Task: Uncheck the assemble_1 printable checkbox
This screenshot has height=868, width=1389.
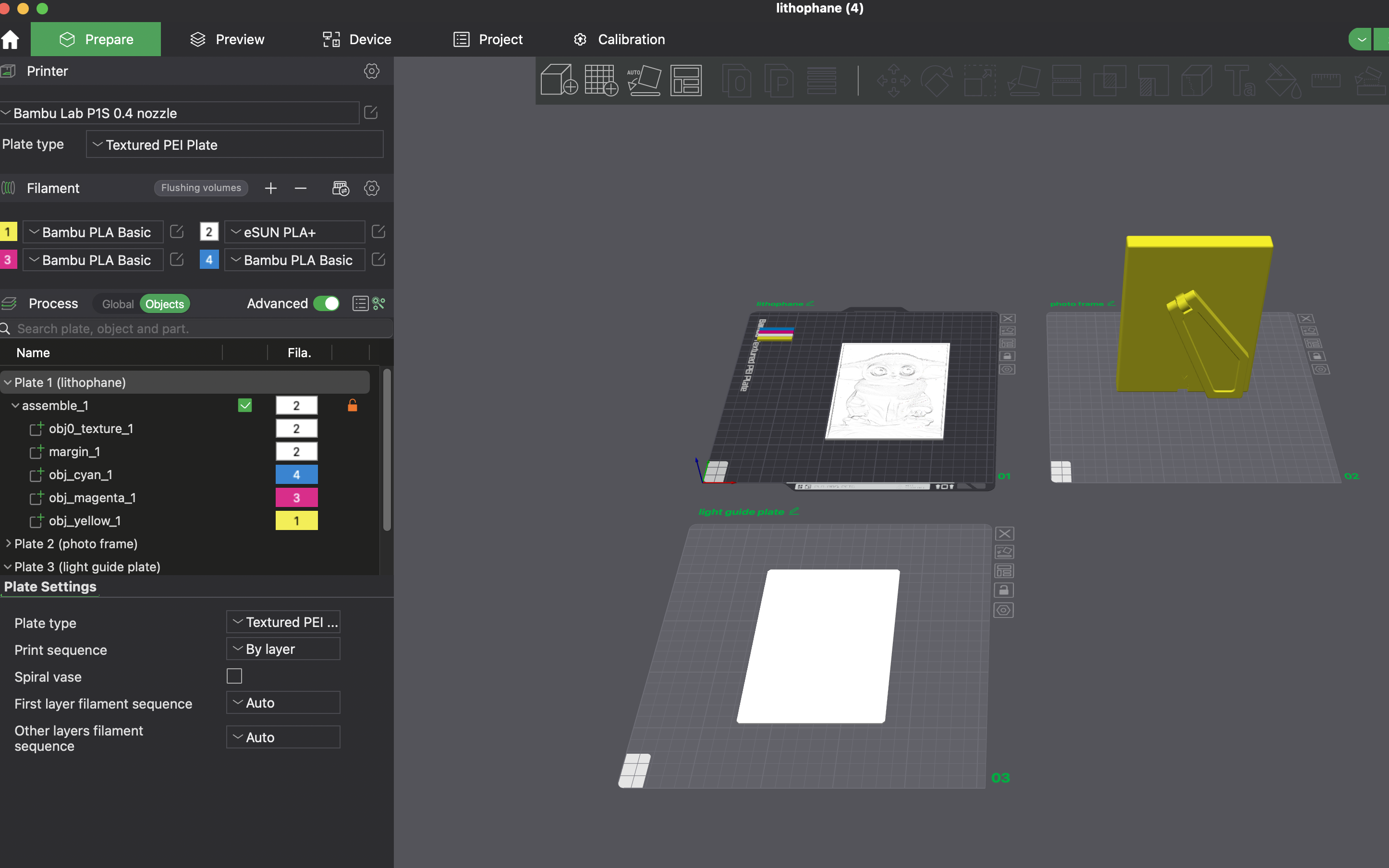Action: point(245,405)
